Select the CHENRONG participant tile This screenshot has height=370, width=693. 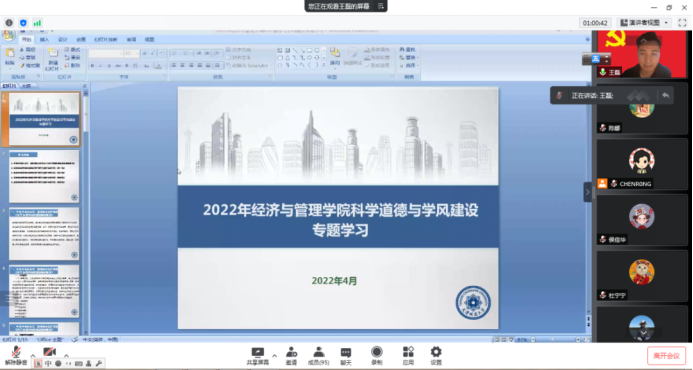pos(642,164)
